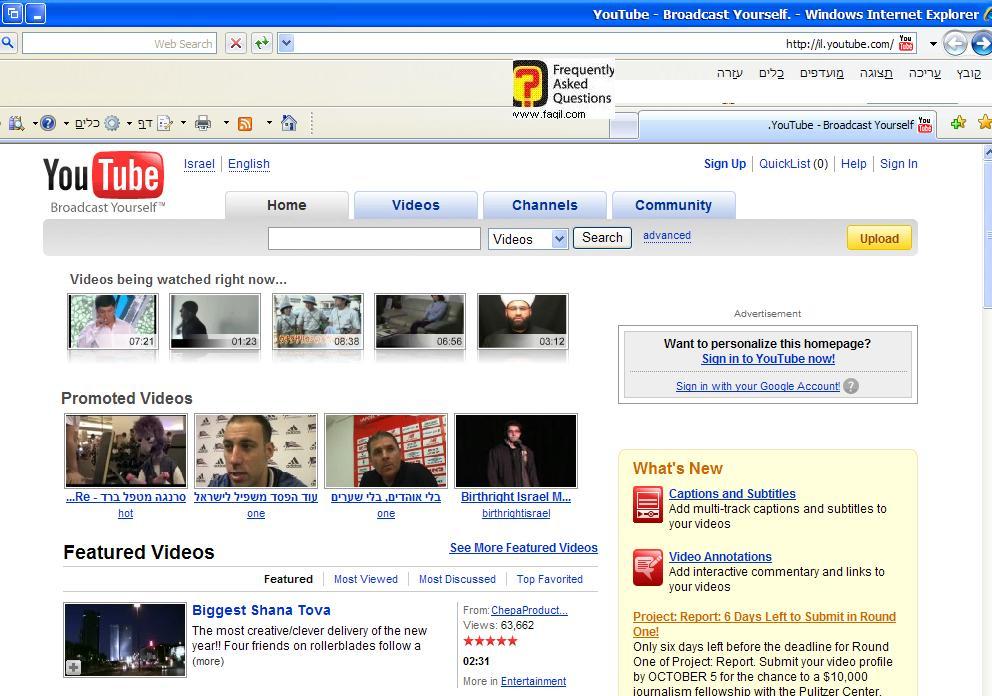
Task: Click the red X stop button
Action: pos(235,43)
